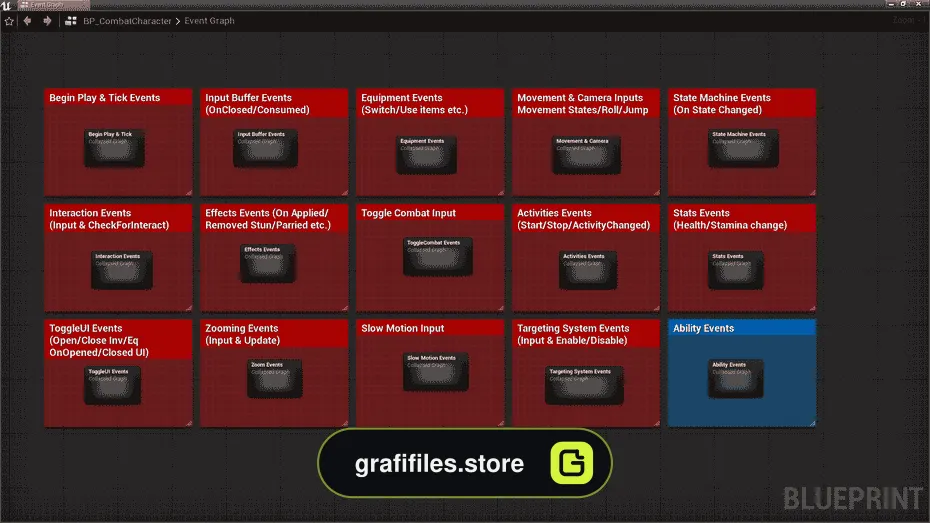Open BP_CombatCharacter breadcrumb link
The height and width of the screenshot is (523, 930).
click(x=127, y=21)
